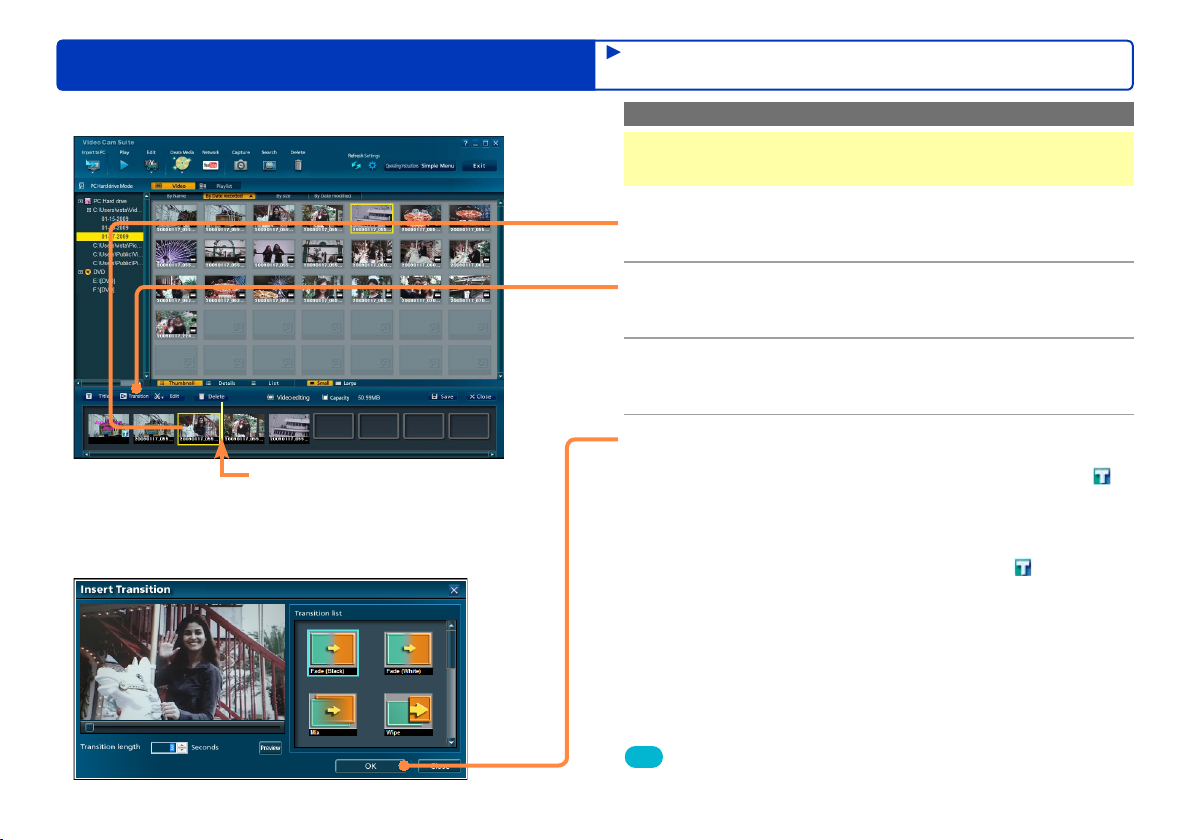The image size is (1192, 840).
Task: Select highlighted 01-17-2009 folder
Action: (109, 236)
